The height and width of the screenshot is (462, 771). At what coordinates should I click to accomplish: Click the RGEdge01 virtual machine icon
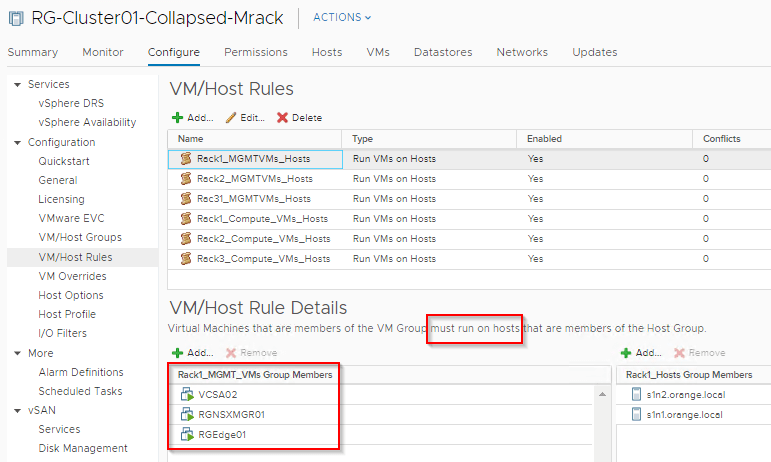tap(187, 434)
